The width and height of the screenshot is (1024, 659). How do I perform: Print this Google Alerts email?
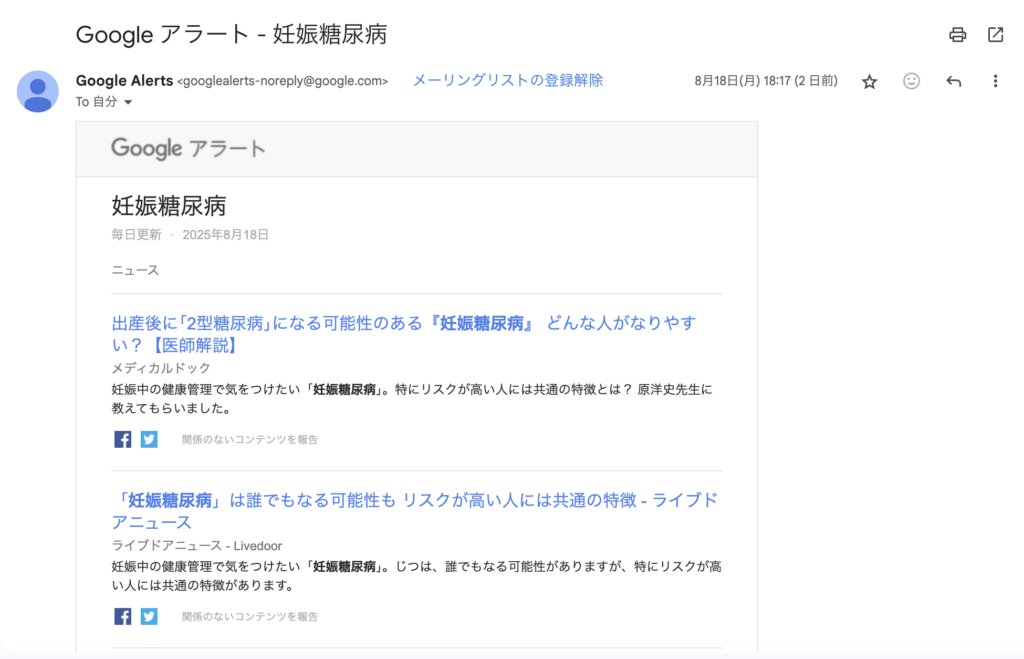point(957,35)
